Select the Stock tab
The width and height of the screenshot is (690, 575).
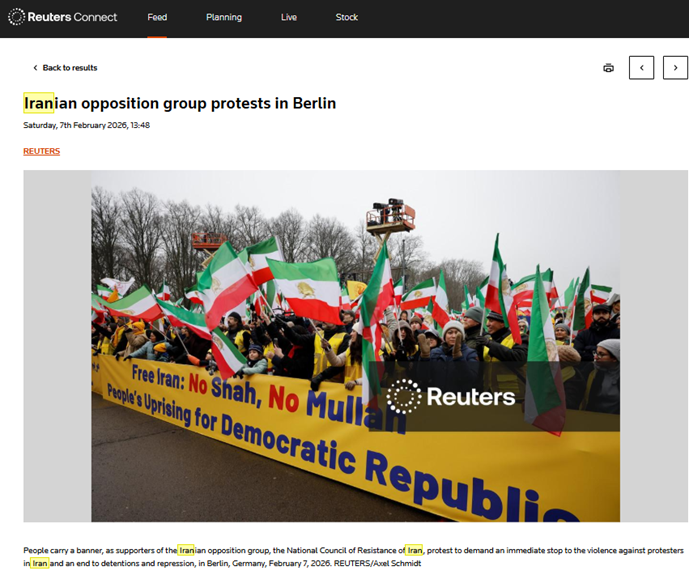tap(347, 17)
